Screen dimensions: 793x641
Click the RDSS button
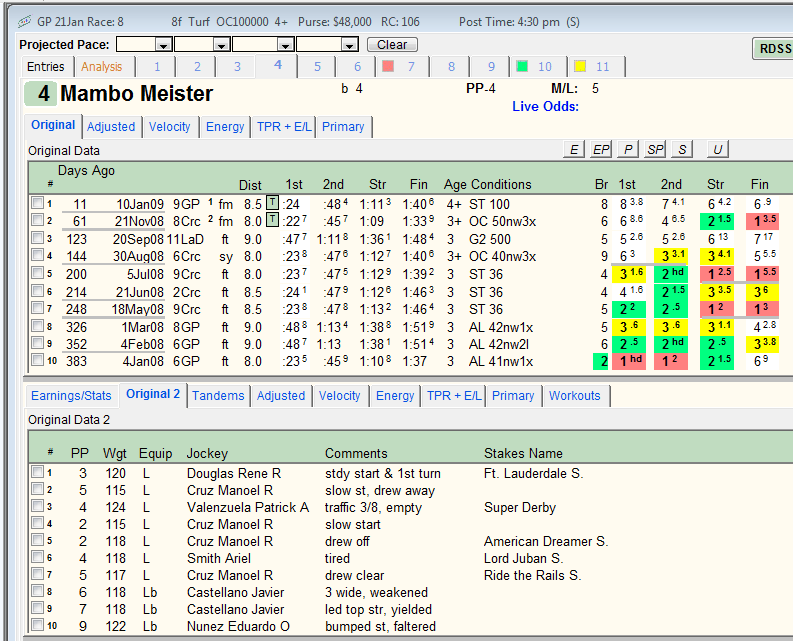[773, 49]
